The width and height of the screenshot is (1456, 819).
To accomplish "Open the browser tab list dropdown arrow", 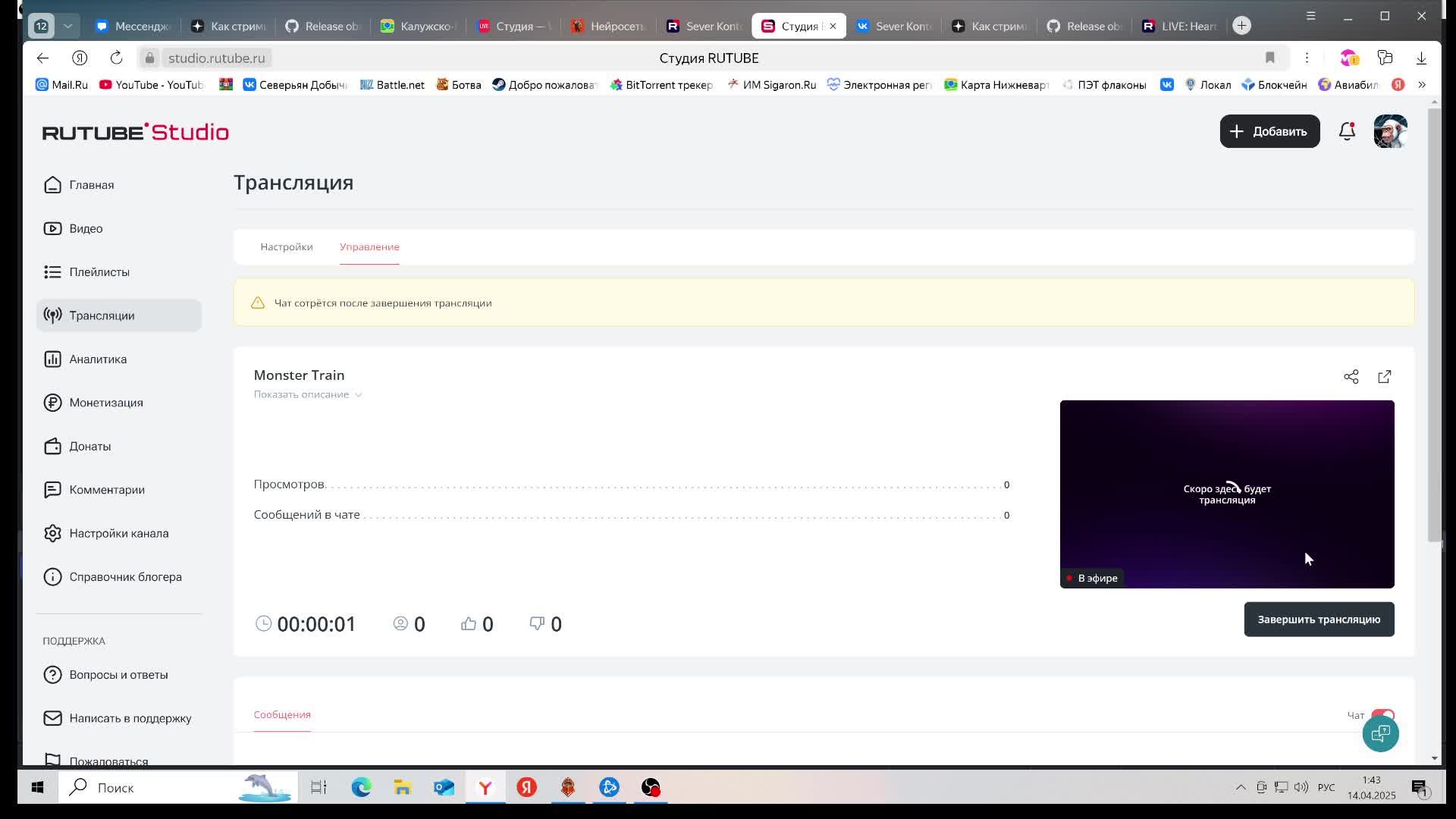I will click(67, 26).
